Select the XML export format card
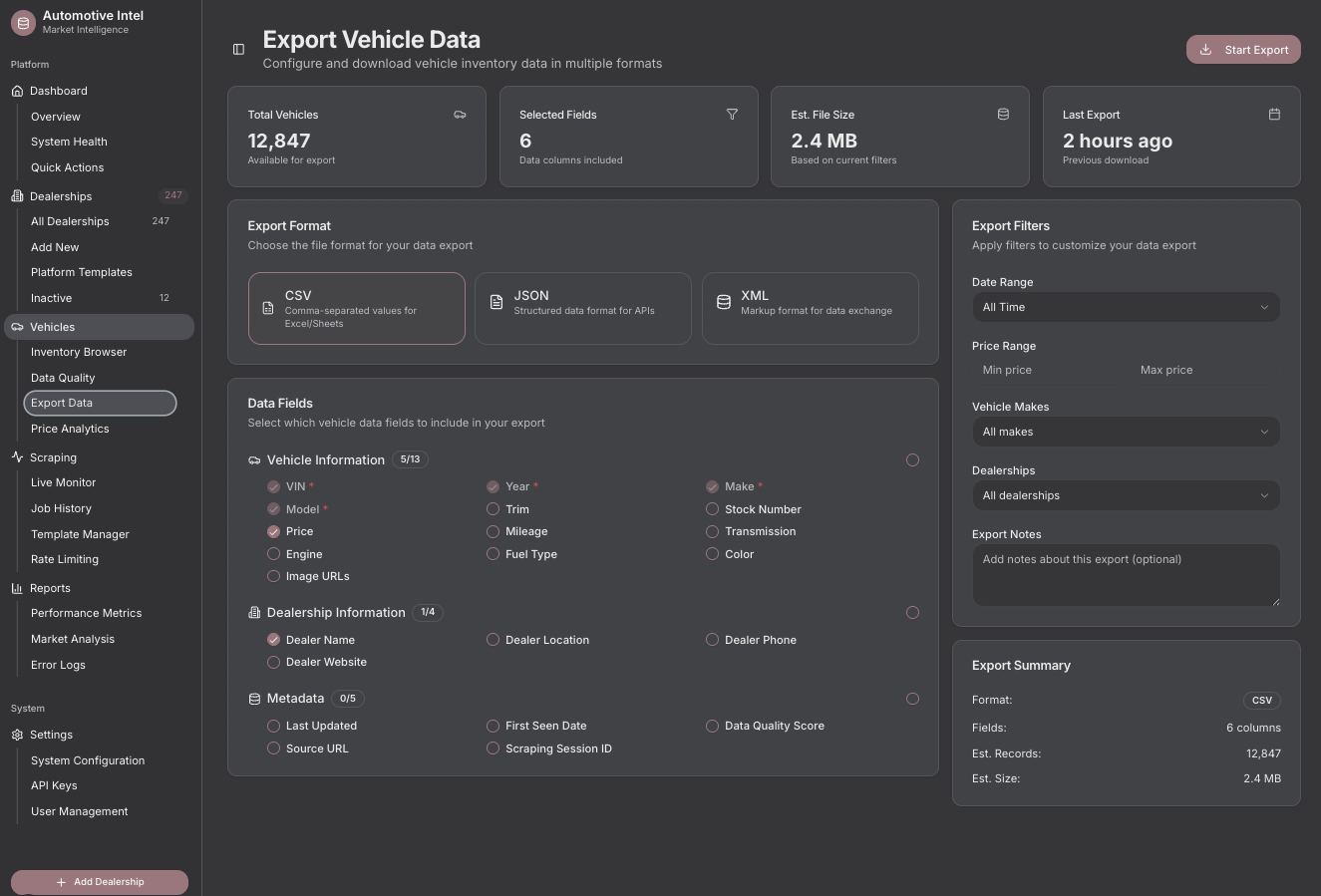Image resolution: width=1321 pixels, height=896 pixels. pos(811,309)
